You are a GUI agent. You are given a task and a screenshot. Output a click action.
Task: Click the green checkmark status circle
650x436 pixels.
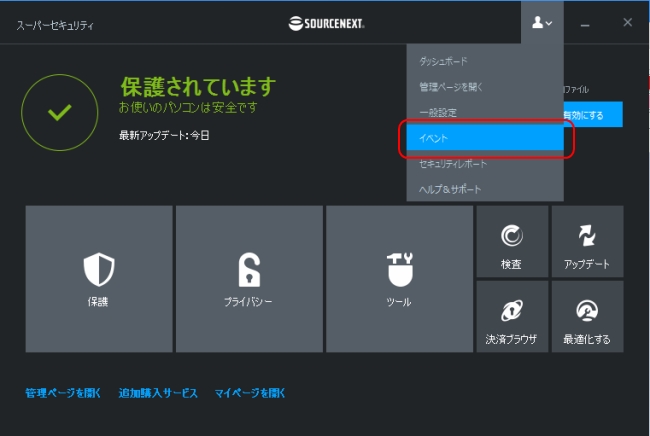[60, 112]
